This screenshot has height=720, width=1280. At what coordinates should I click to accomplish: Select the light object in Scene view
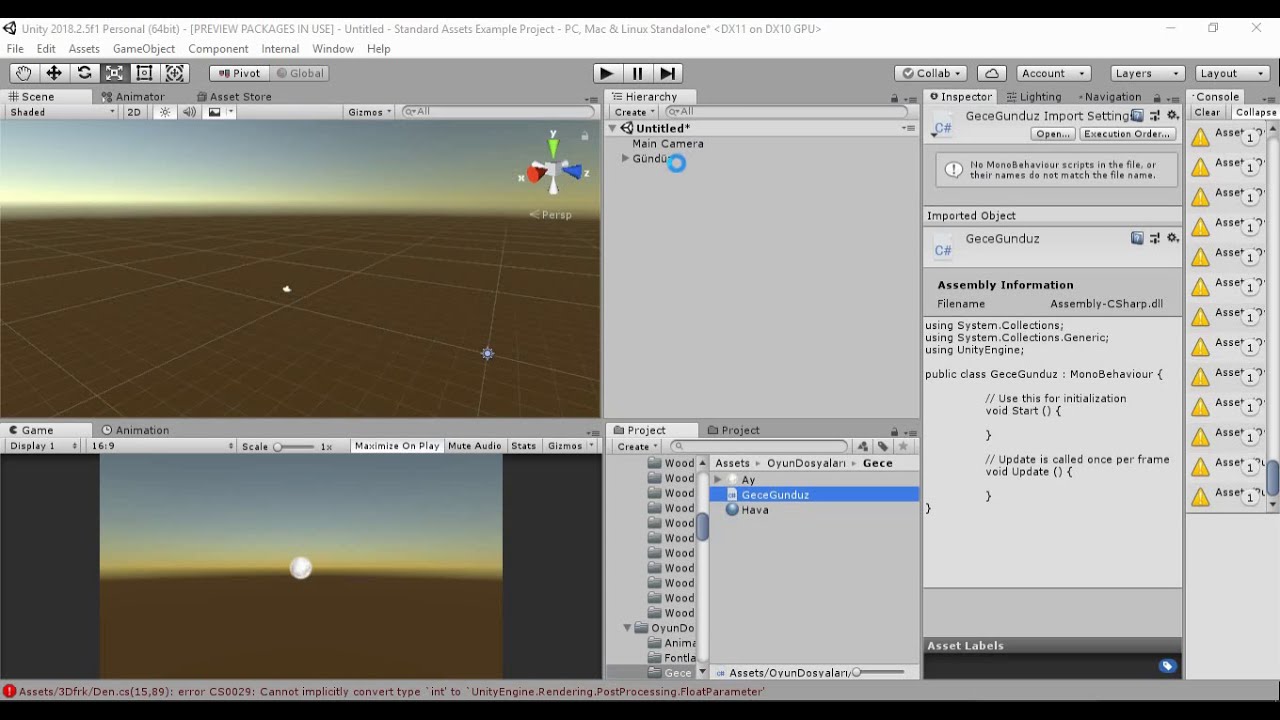(487, 353)
